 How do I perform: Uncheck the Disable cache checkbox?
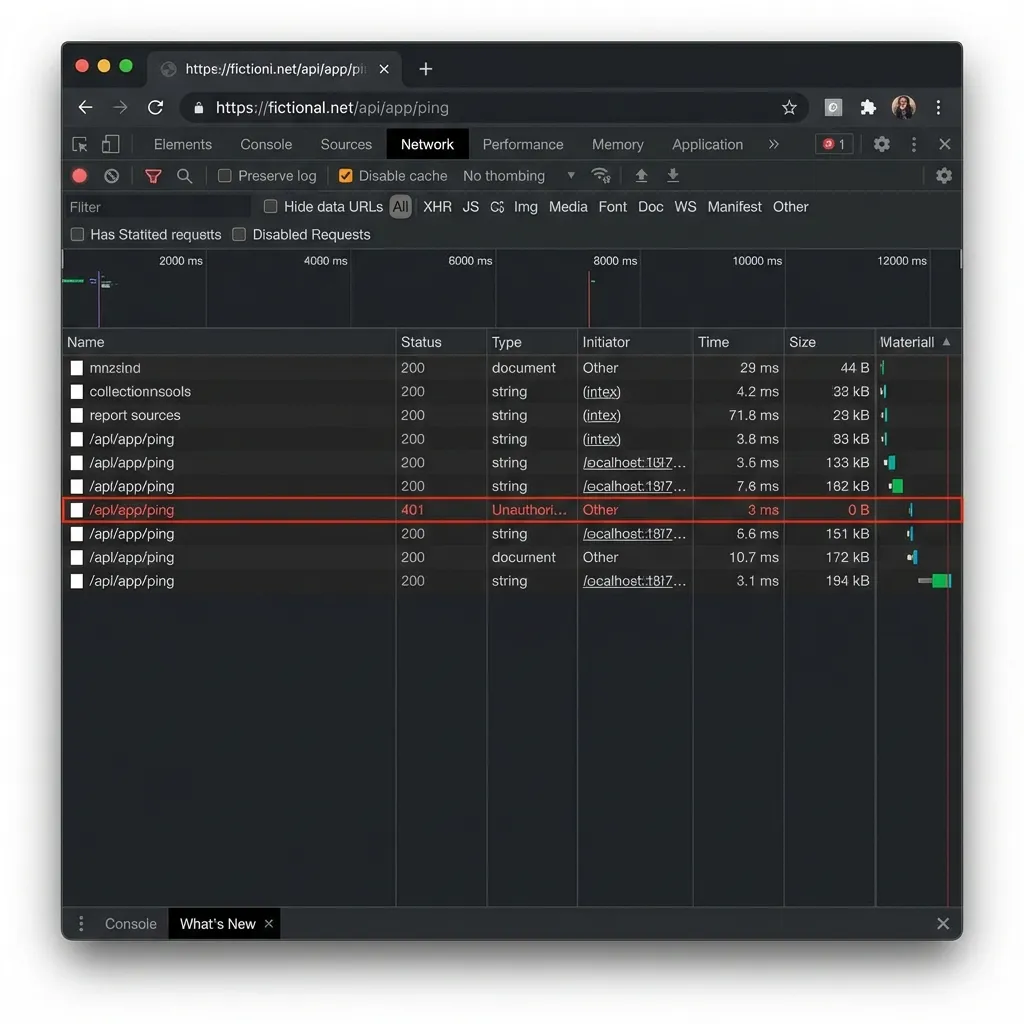coord(346,176)
